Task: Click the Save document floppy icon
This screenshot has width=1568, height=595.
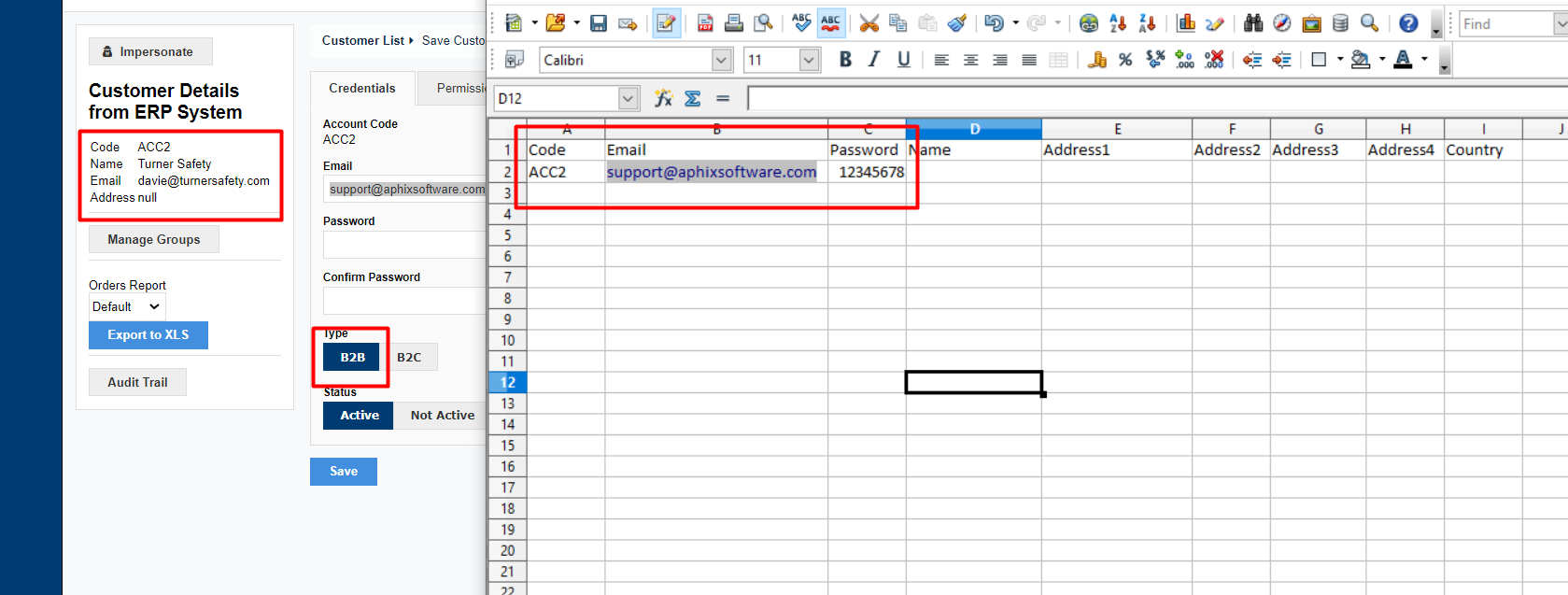Action: coord(599,23)
